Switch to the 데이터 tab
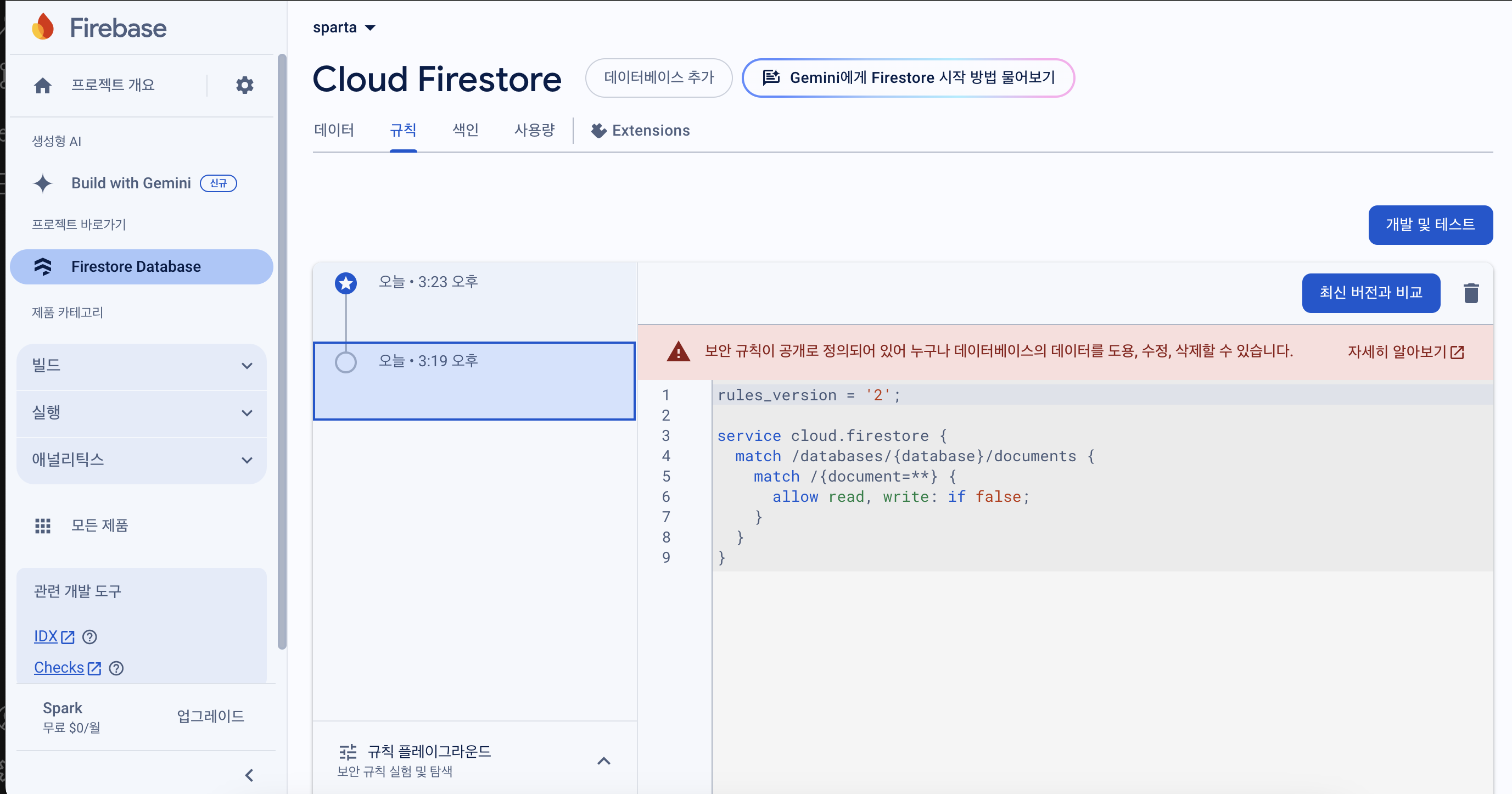The width and height of the screenshot is (1512, 794). (x=334, y=130)
